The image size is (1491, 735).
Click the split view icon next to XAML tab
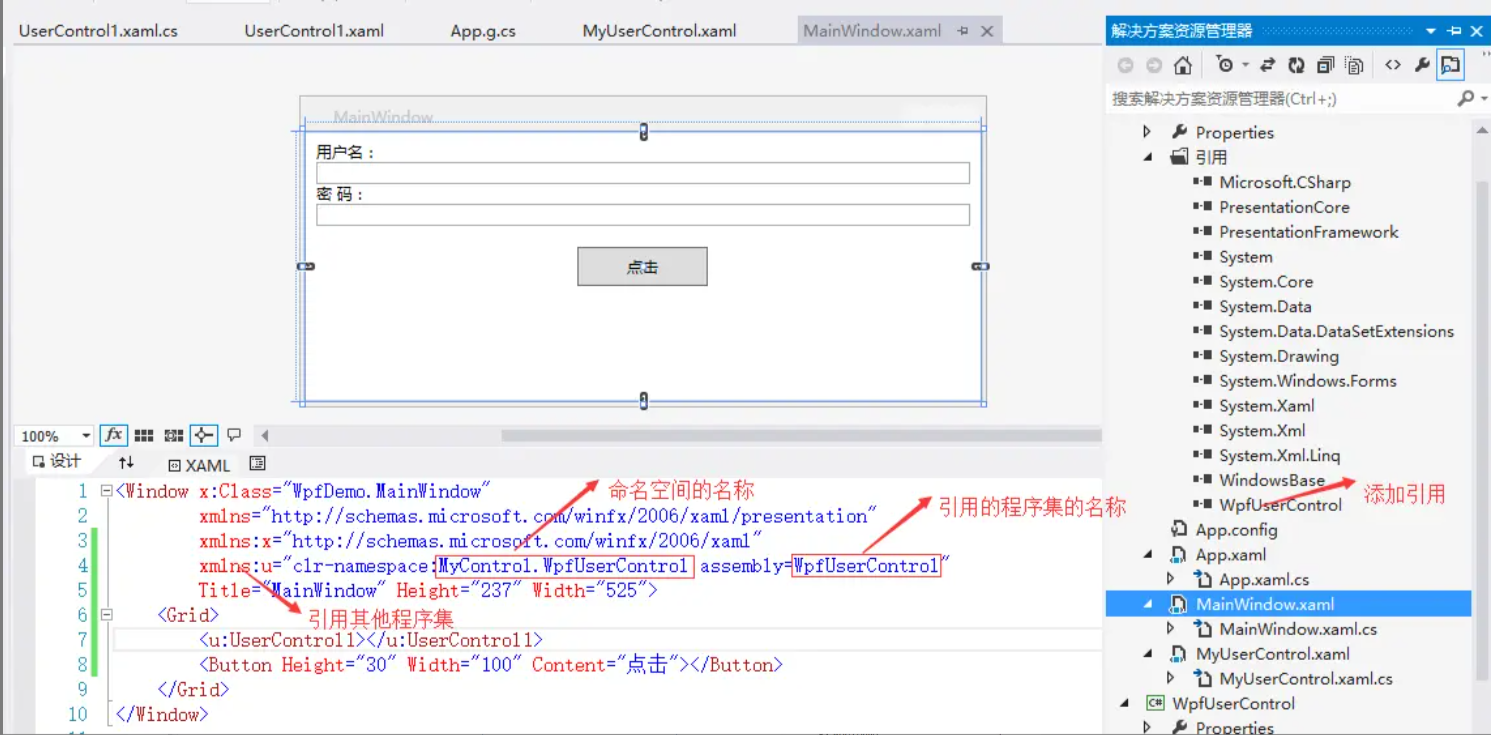(256, 463)
